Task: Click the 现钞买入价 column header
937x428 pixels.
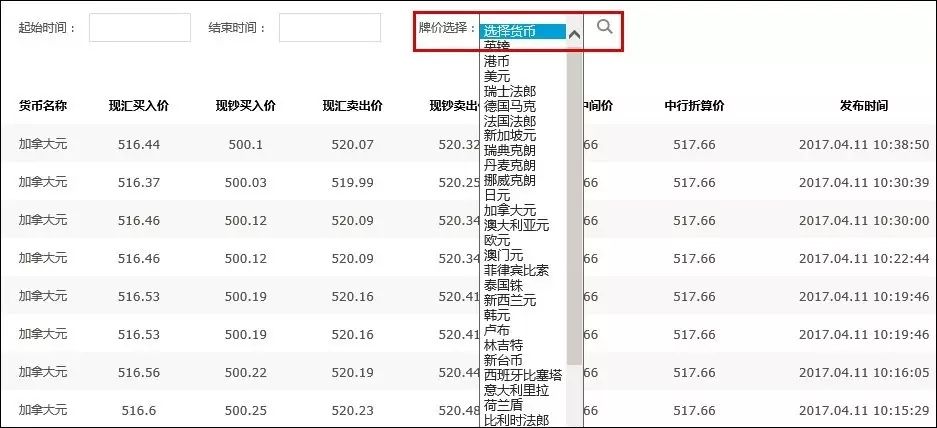Action: pyautogui.click(x=246, y=106)
